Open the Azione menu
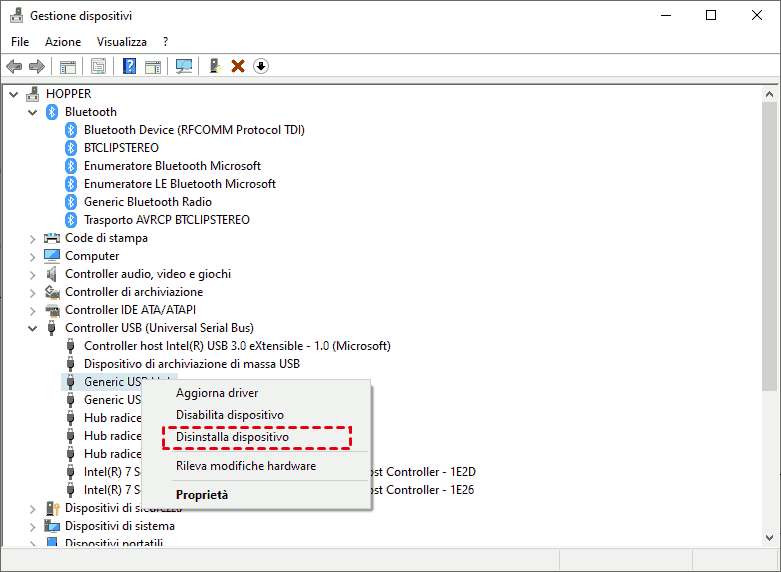 coord(63,42)
